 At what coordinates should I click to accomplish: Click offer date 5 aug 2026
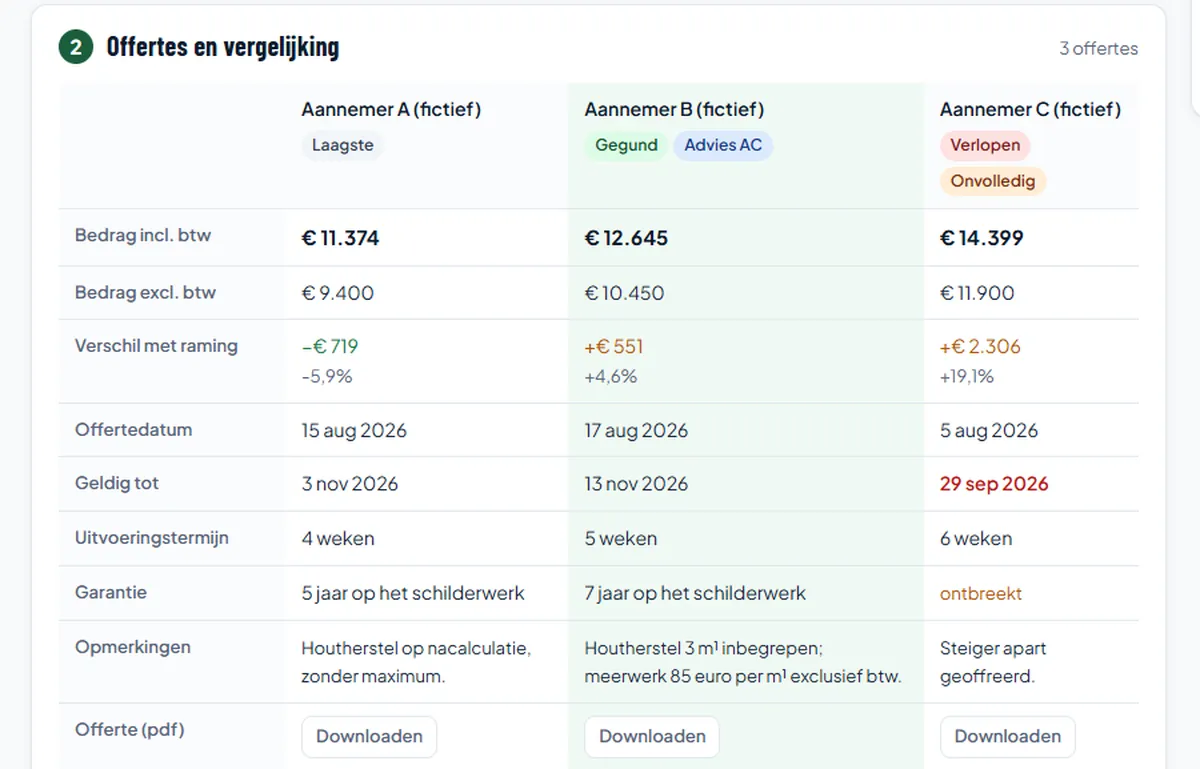click(989, 431)
